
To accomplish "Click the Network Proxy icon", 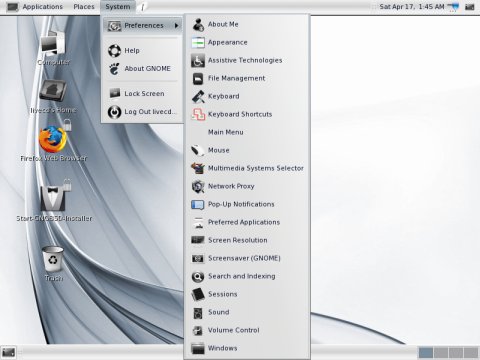I will click(x=198, y=186).
